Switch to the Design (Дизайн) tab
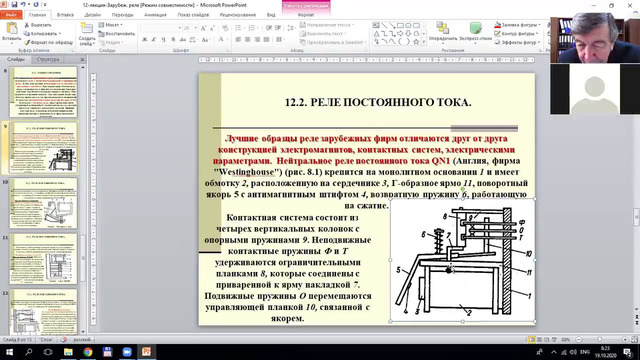640x360 pixels. 93,15
